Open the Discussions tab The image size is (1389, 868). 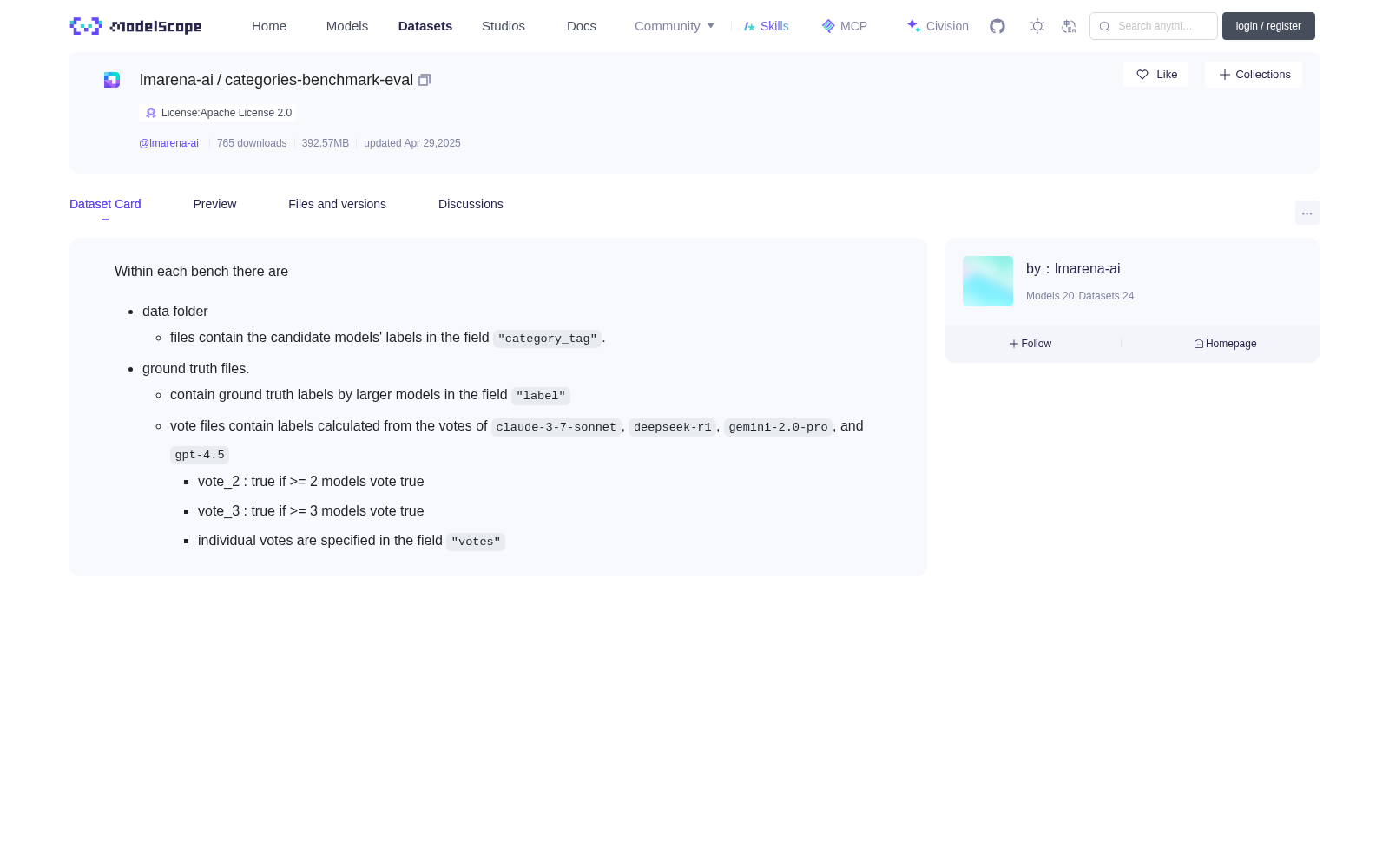coord(471,204)
